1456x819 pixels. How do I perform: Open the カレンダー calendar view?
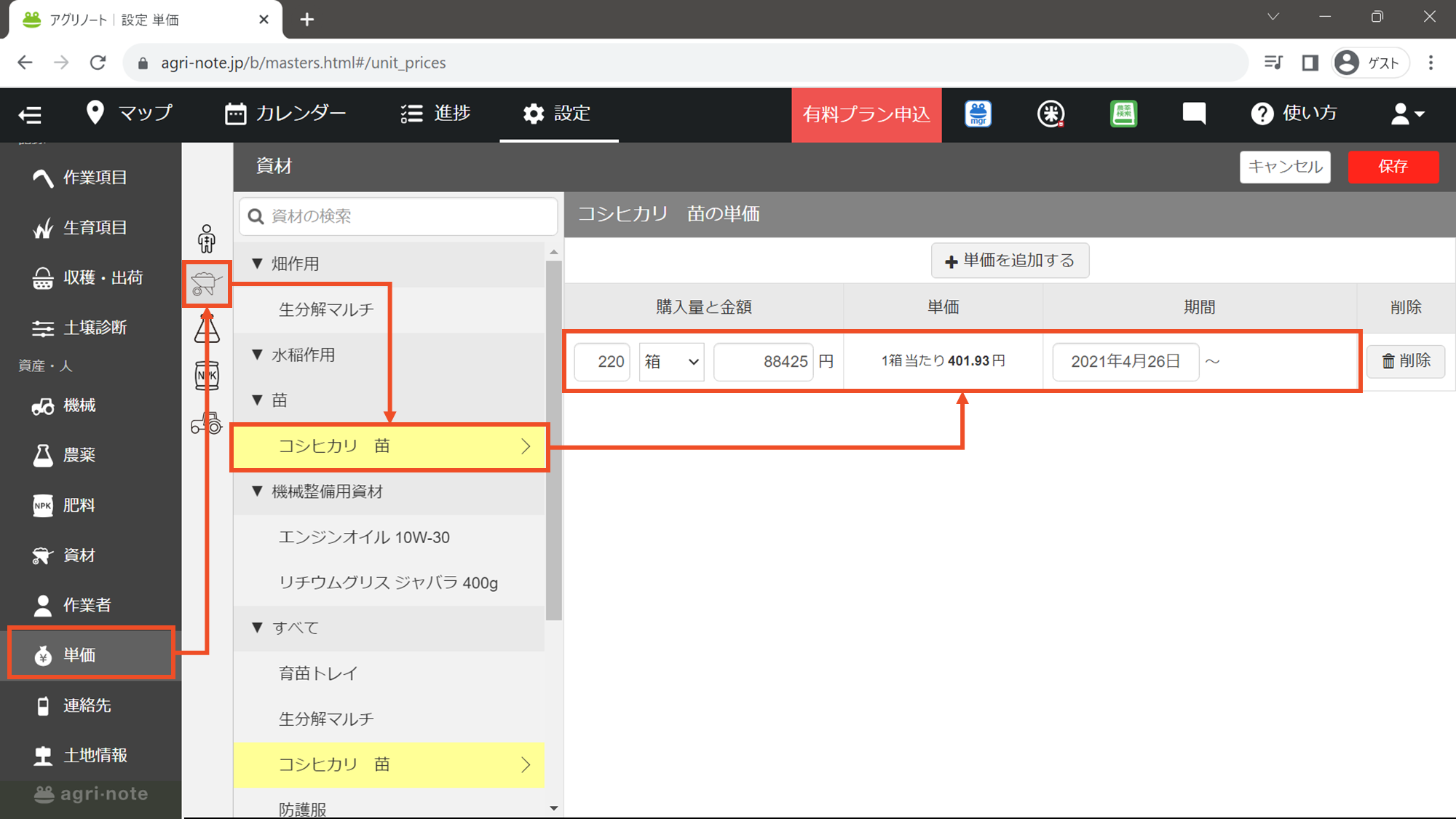click(x=285, y=114)
